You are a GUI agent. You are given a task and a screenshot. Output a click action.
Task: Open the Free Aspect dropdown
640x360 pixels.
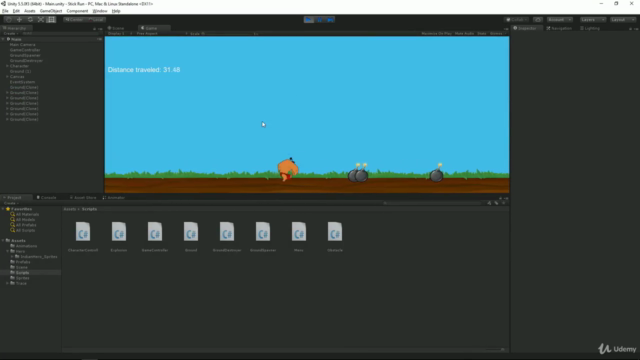pos(161,33)
